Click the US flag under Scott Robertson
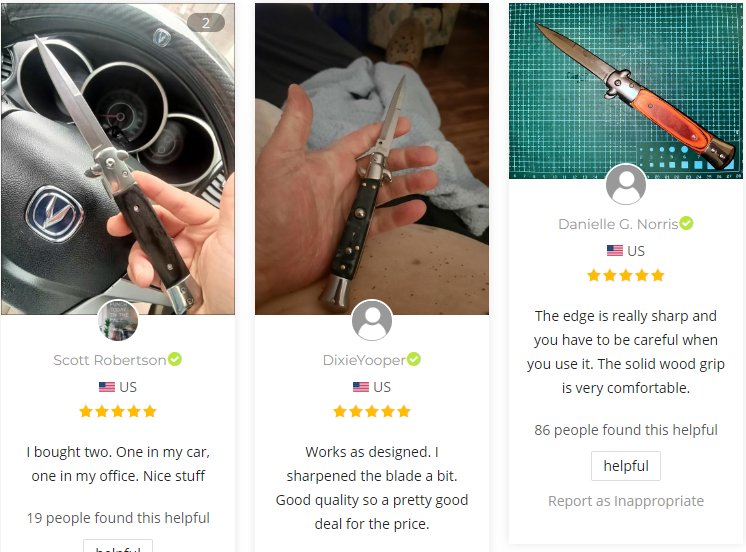This screenshot has width=746, height=552. coord(107,387)
